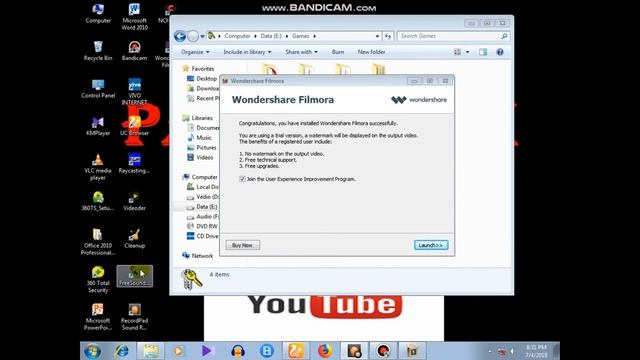640x360 pixels.
Task: Select the Raycasting desktop icon
Action: (x=134, y=164)
